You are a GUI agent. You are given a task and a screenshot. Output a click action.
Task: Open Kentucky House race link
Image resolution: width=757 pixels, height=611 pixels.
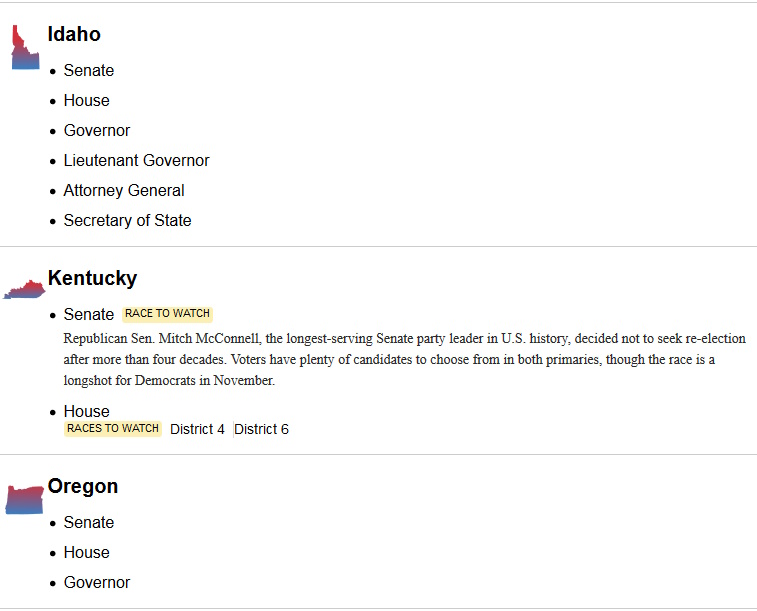pos(87,411)
